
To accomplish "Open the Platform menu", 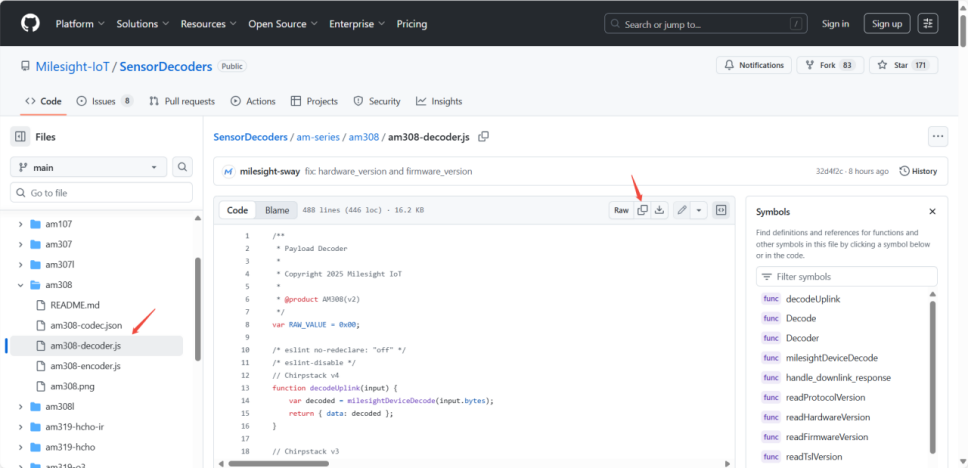I will tap(80, 24).
